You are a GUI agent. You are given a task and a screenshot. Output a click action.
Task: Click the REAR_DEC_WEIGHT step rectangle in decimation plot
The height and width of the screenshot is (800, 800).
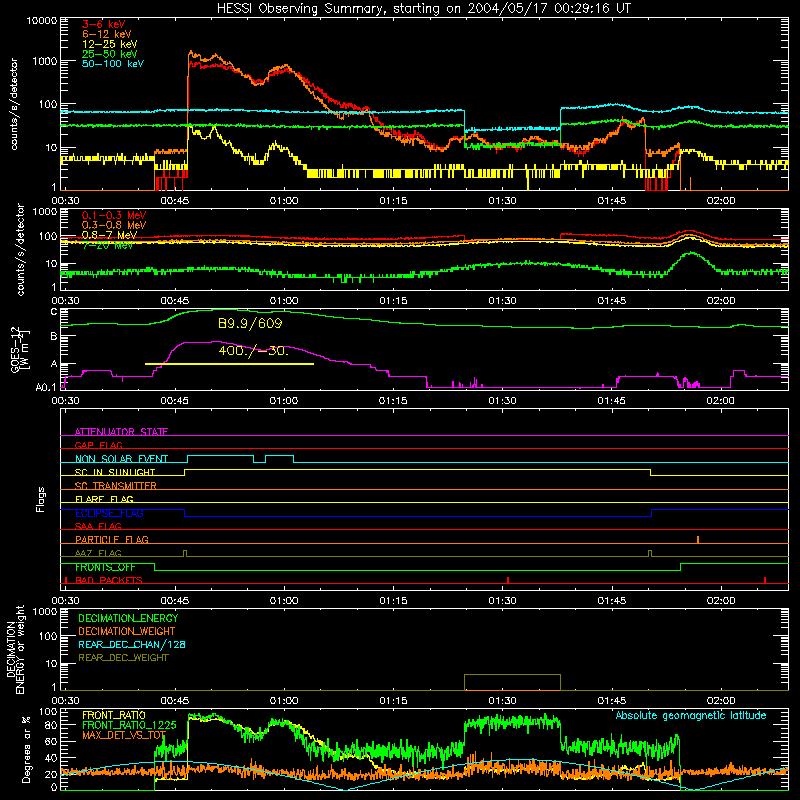pos(512,682)
